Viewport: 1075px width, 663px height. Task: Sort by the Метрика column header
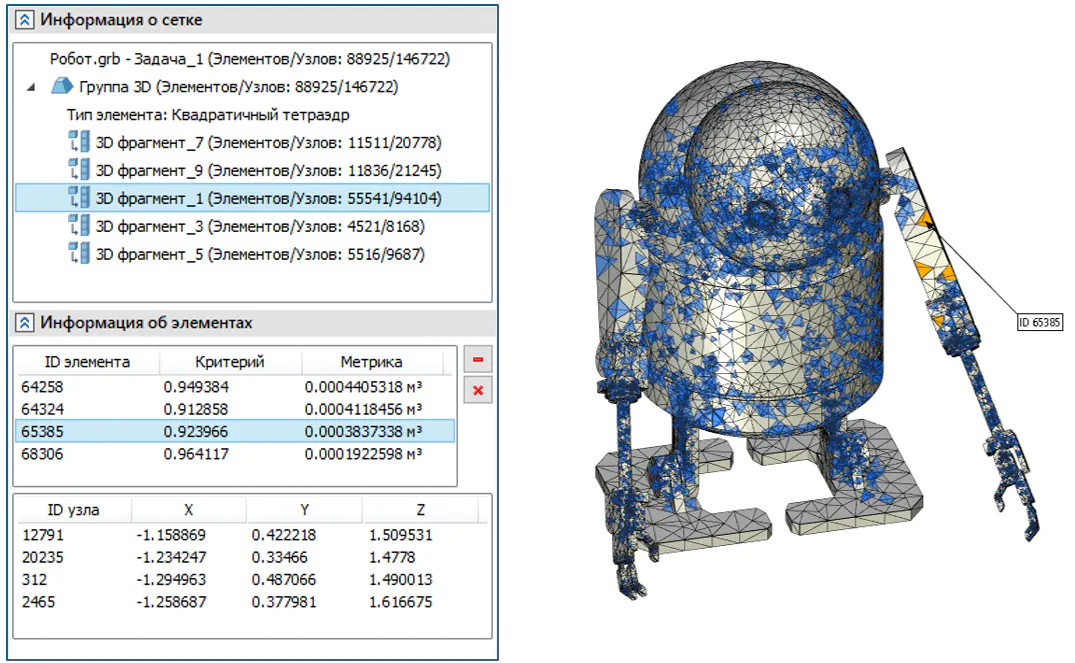click(x=371, y=361)
